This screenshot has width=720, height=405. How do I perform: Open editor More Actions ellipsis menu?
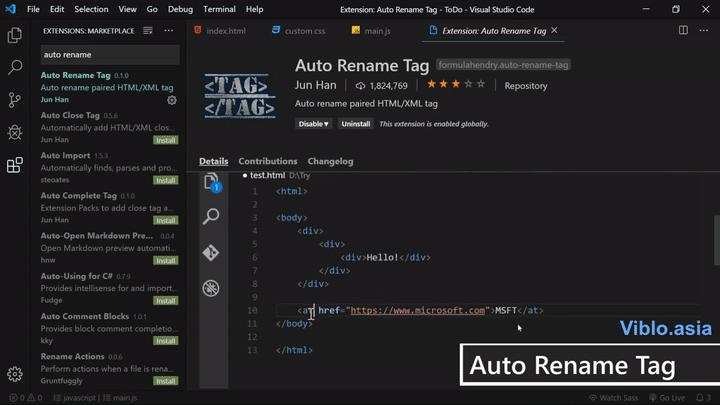704,31
